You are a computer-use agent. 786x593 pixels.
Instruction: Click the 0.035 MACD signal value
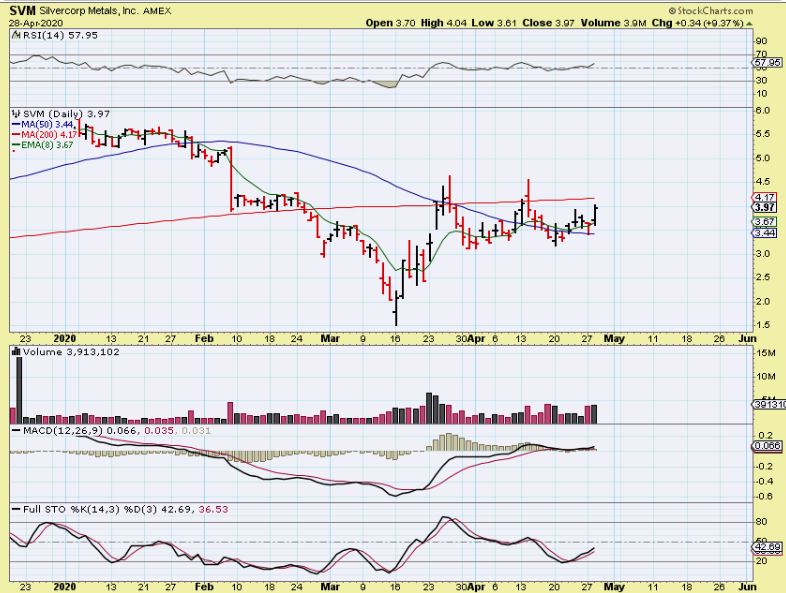159,431
